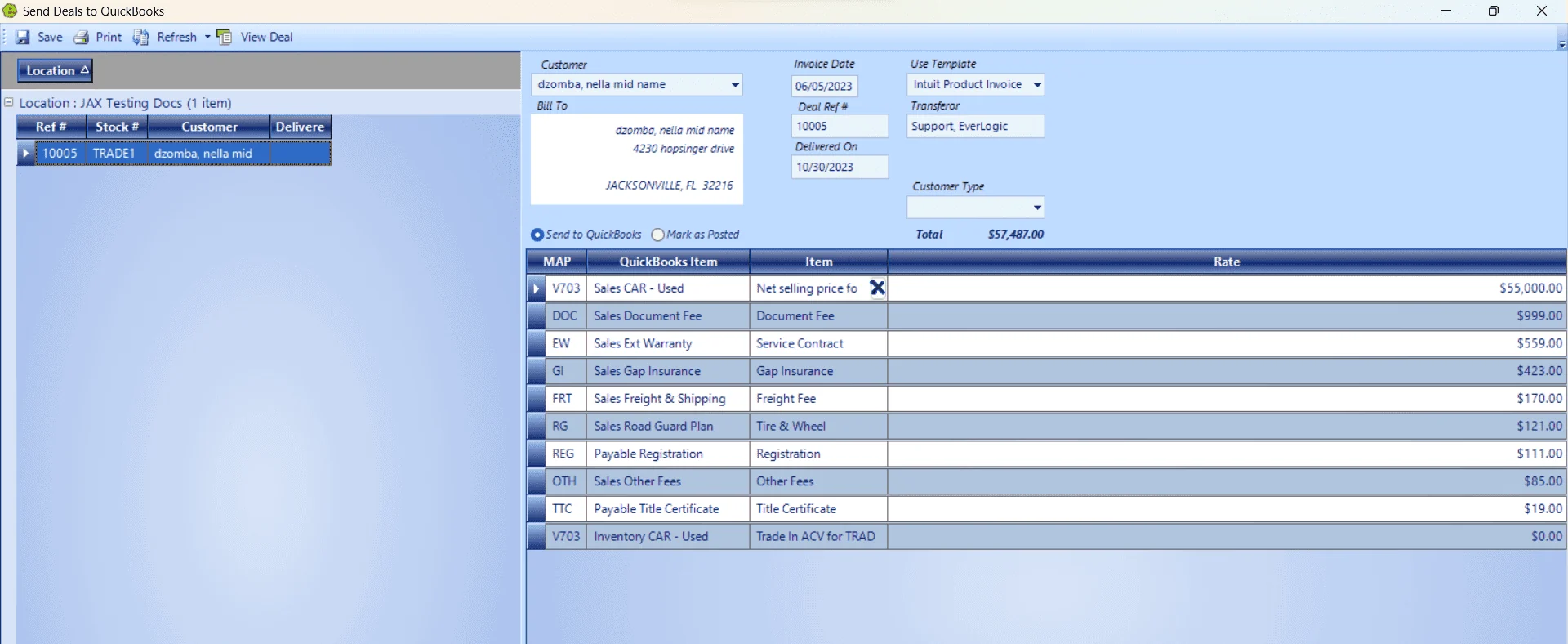Sort by Ref # column header
1568x644 pixels.
pos(51,127)
